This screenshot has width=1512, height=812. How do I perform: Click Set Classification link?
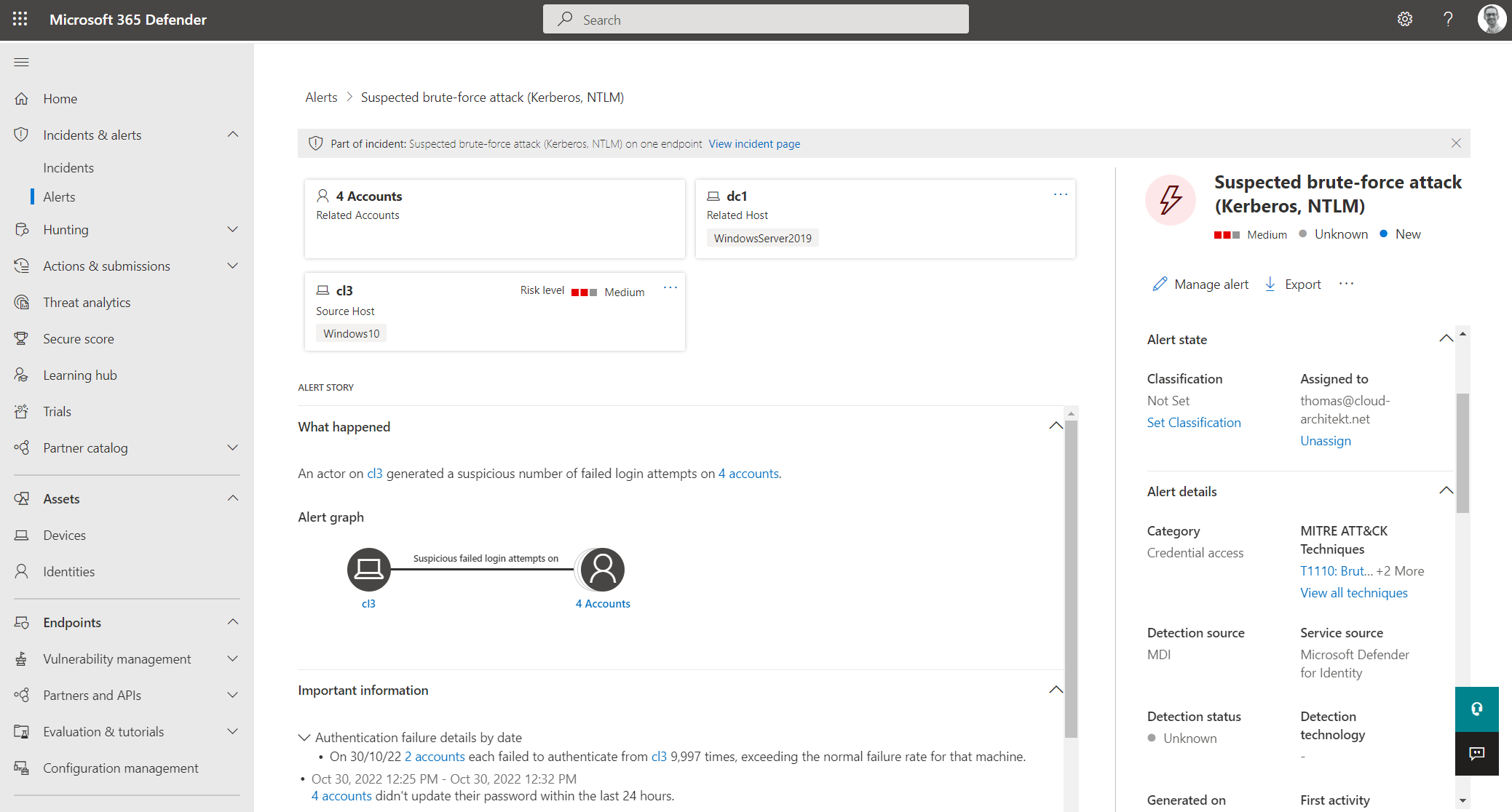coord(1194,422)
